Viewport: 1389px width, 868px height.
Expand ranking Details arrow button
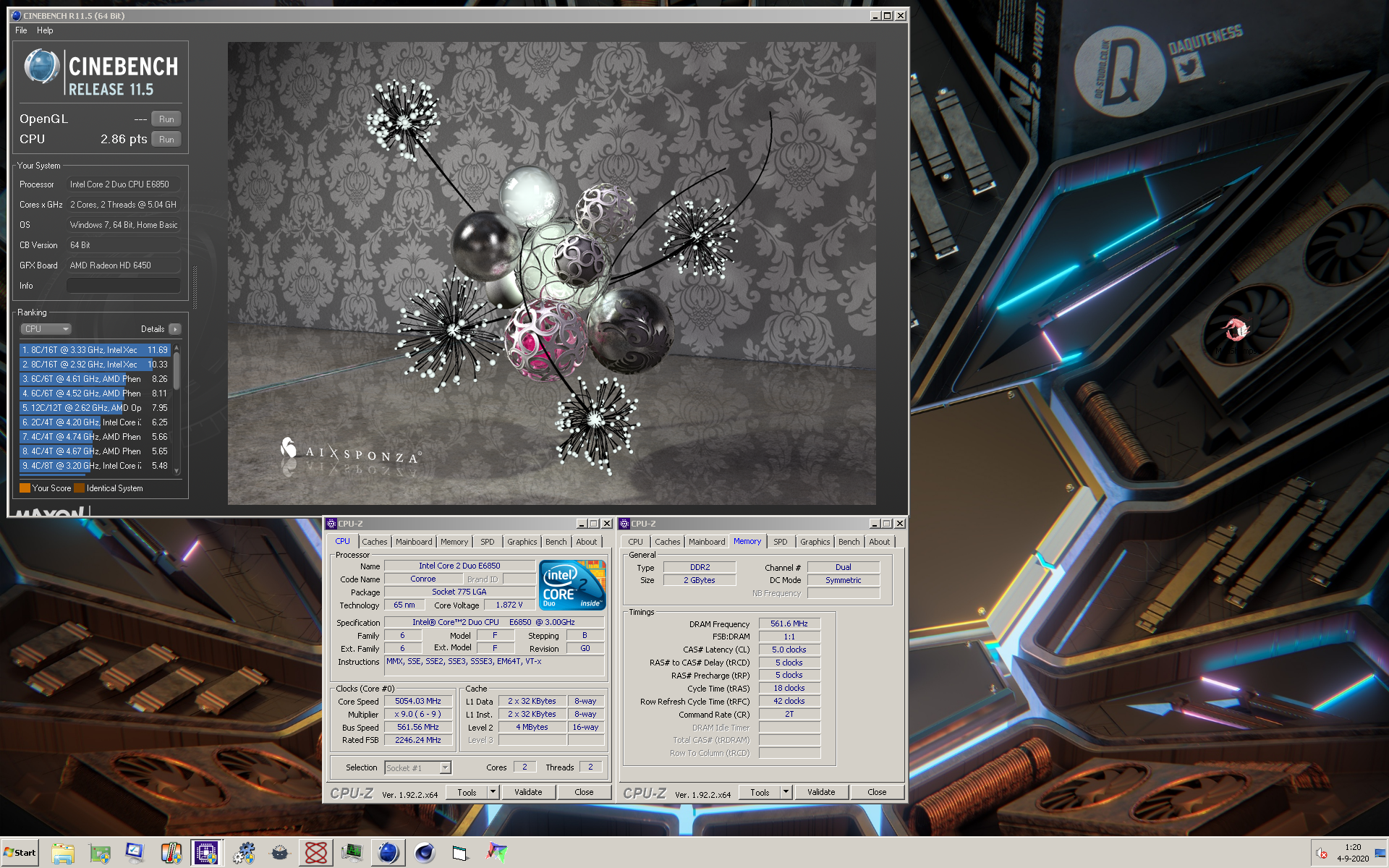pyautogui.click(x=174, y=329)
